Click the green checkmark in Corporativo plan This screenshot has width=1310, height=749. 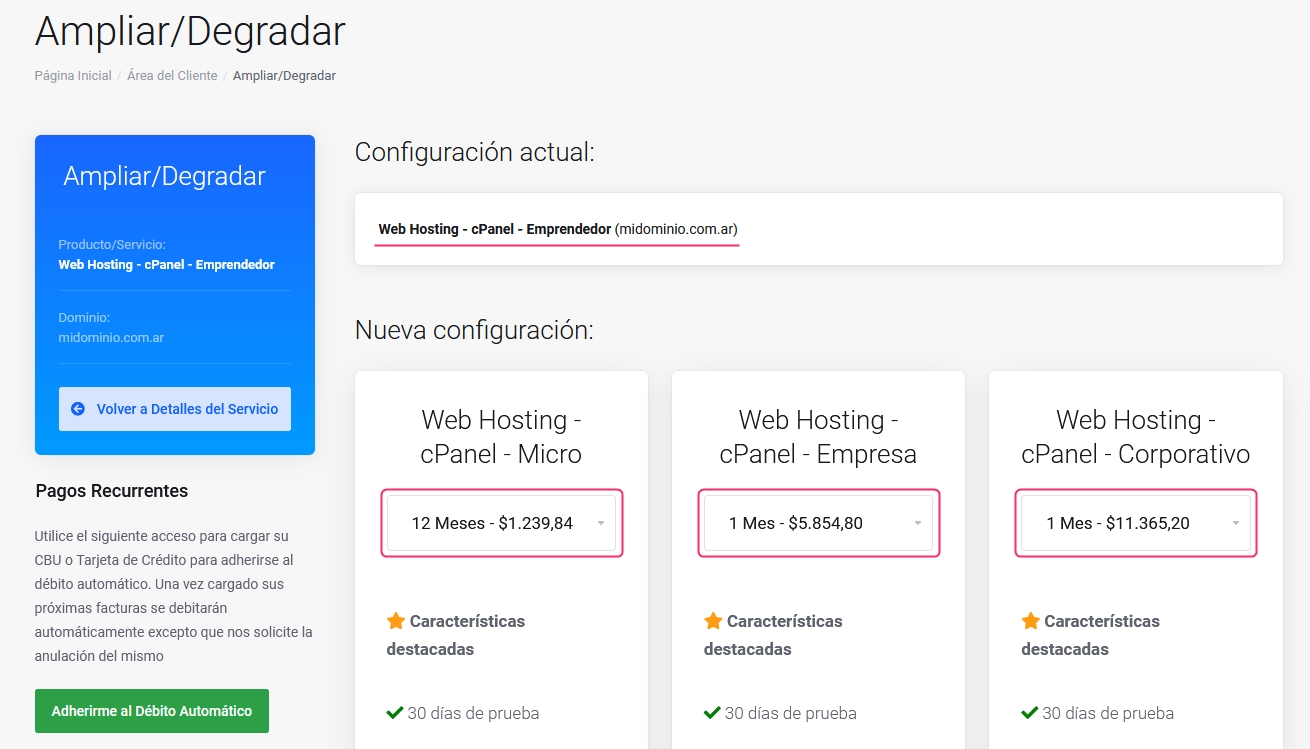[x=1029, y=713]
